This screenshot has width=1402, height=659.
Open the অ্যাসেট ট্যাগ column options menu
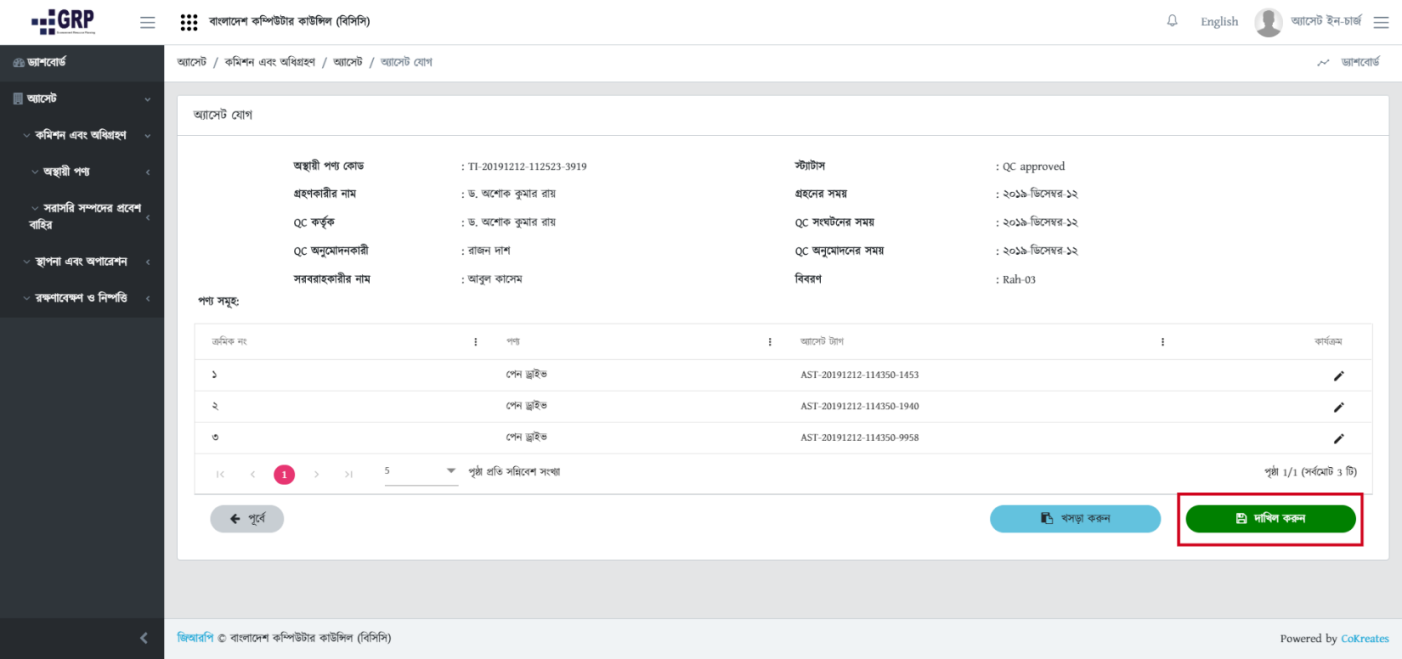(x=1162, y=342)
